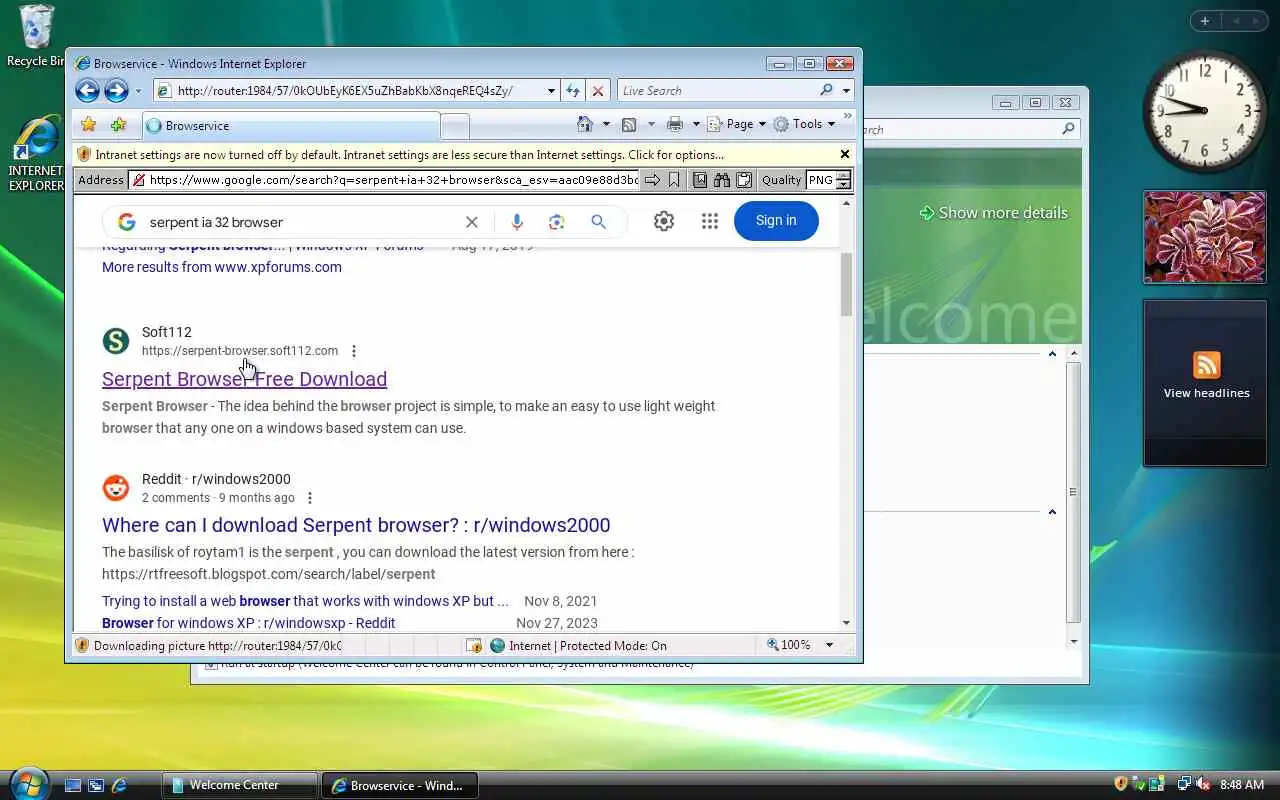Click the Google Lens image search icon
1280x800 pixels.
557,222
